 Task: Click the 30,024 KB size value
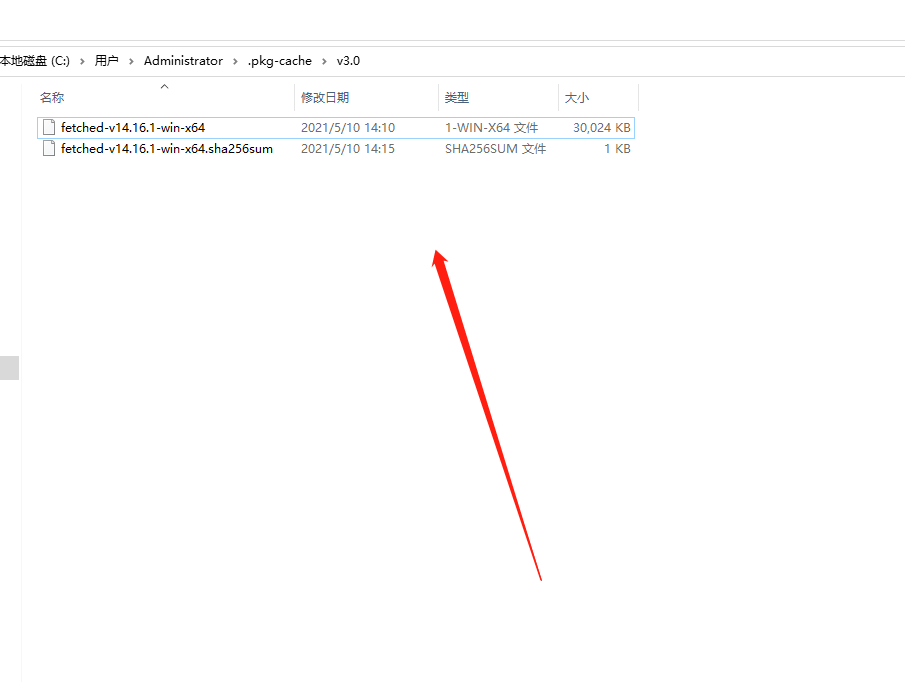click(600, 127)
